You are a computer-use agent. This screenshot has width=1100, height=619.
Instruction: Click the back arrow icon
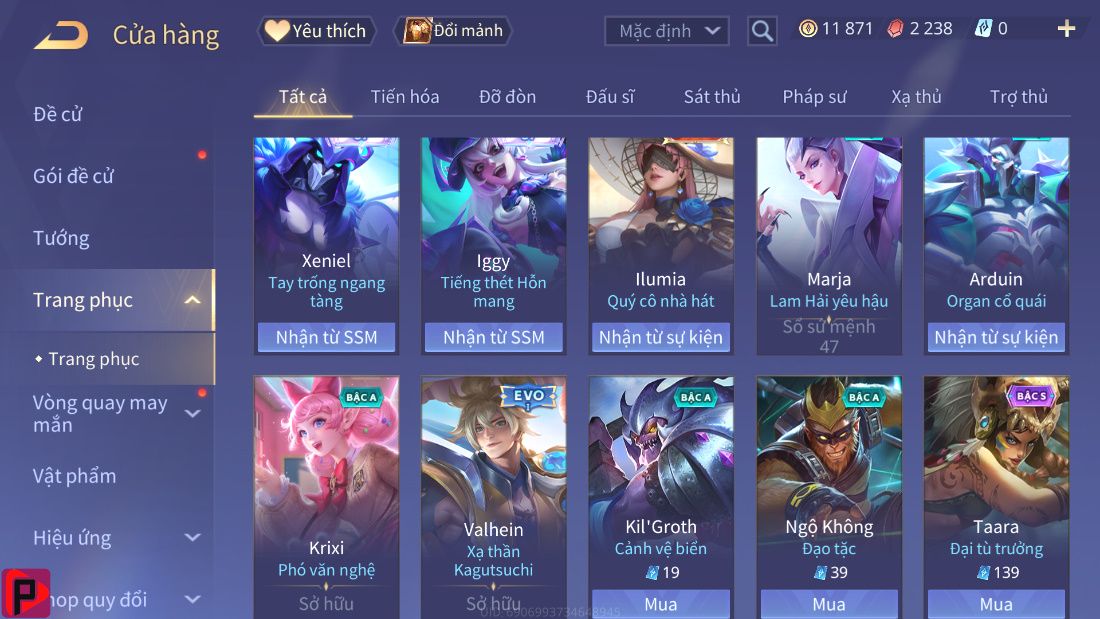pos(61,34)
